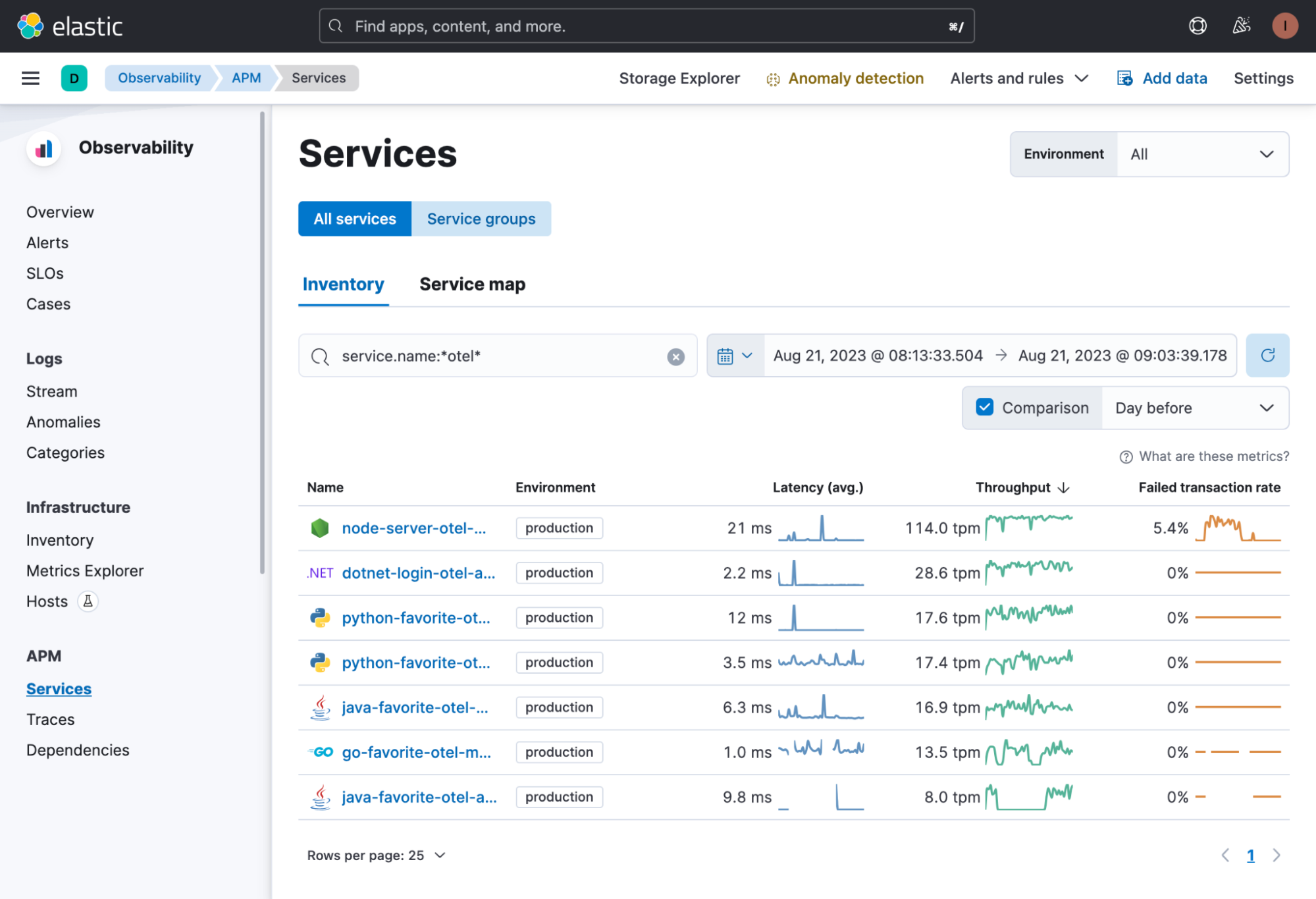Click the Go go-favorite-otel service icon

[322, 751]
